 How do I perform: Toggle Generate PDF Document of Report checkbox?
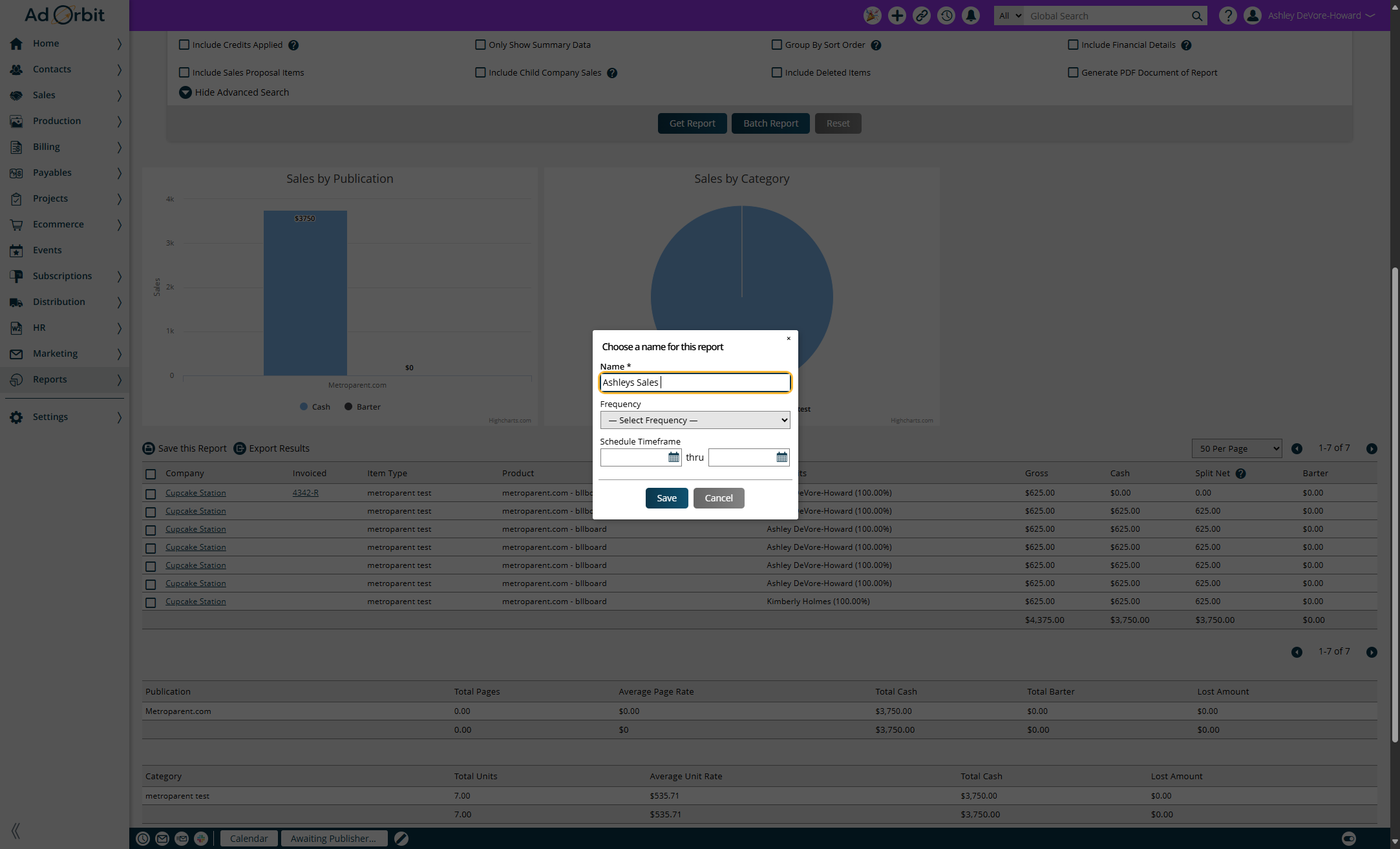pos(1073,72)
